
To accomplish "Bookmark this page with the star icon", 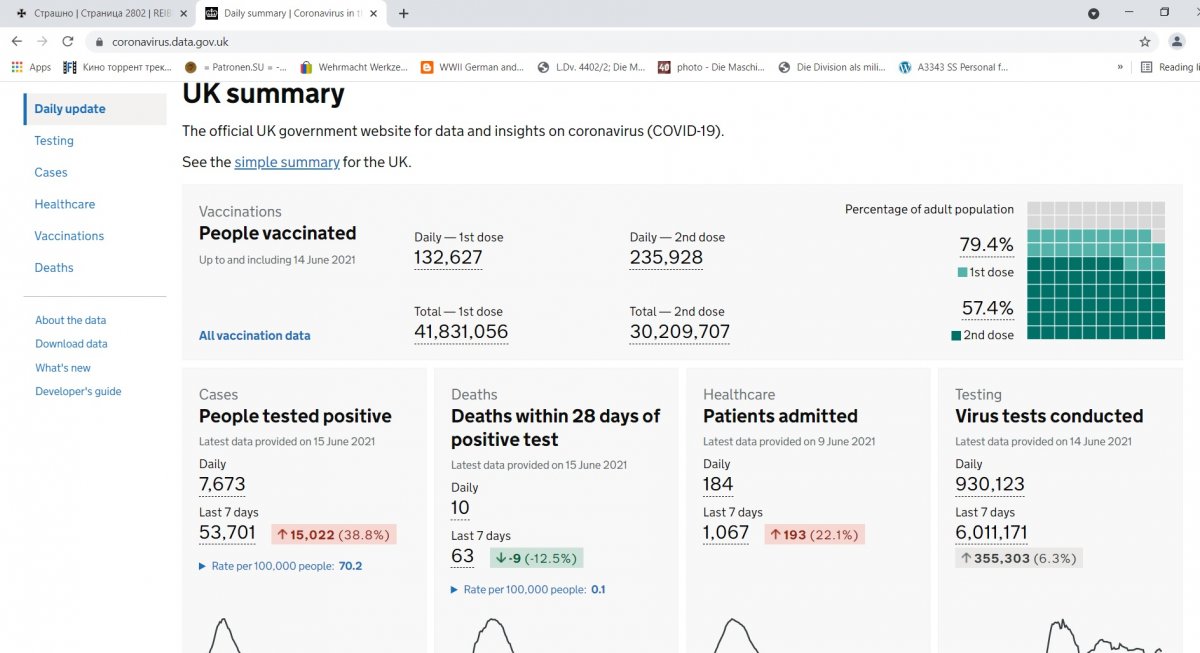I will 1145,42.
